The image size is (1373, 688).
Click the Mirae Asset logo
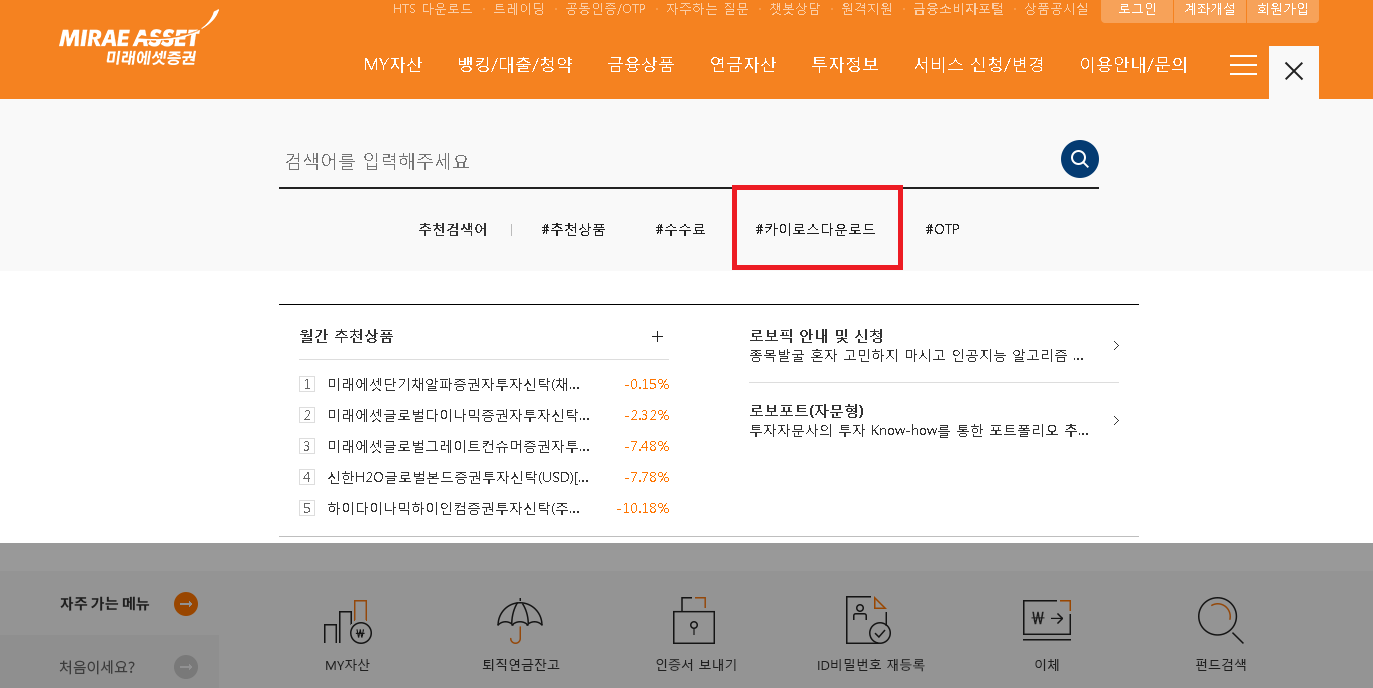click(x=138, y=40)
